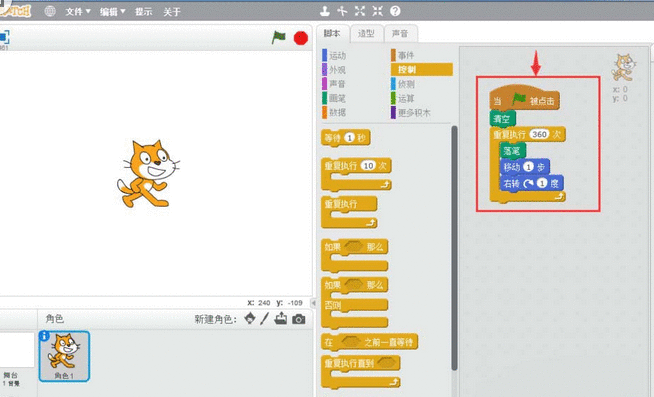Select the 侦测 block category
Image resolution: width=654 pixels, height=397 pixels.
point(403,84)
